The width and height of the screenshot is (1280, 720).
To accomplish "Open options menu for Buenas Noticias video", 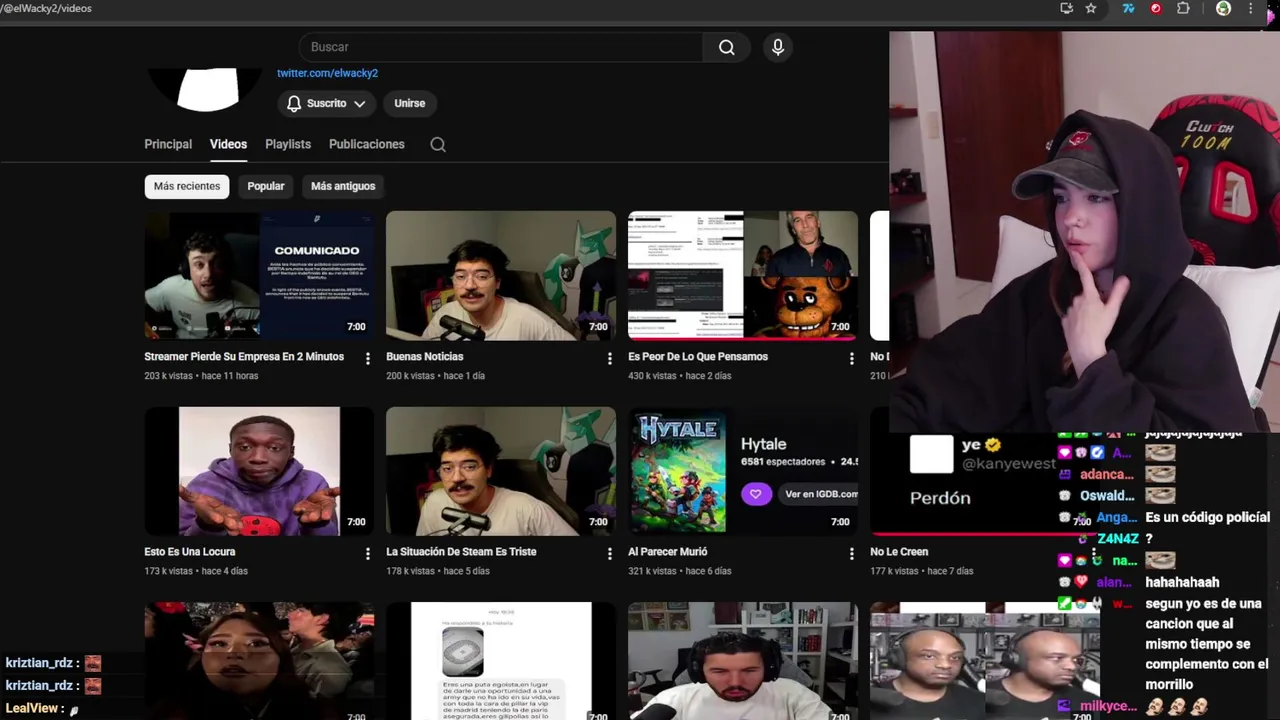I will [x=609, y=358].
